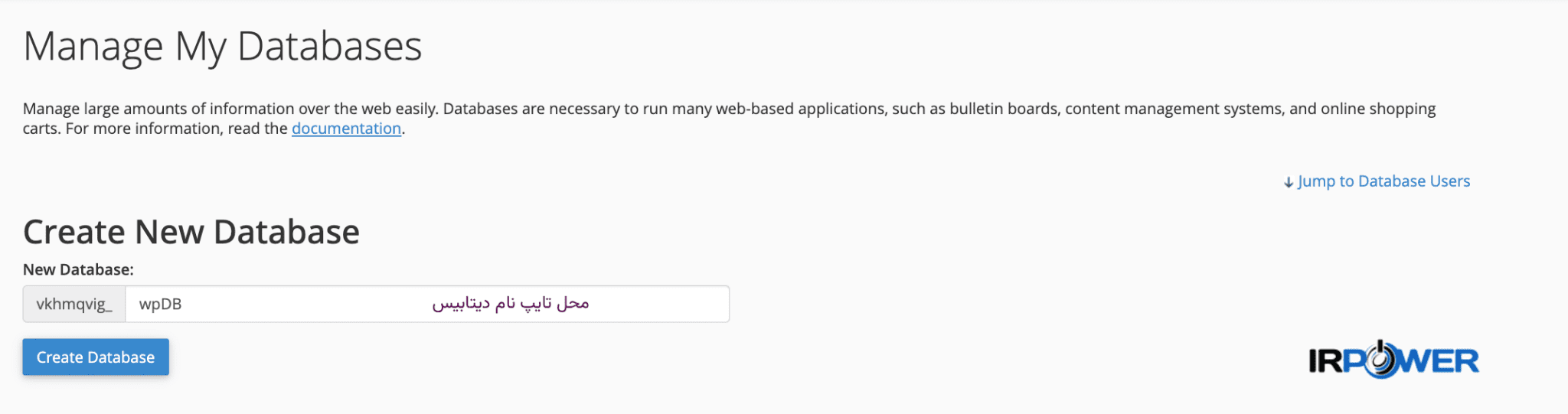
Task: Click the power symbol inside IRPOWER logo
Action: pos(1380,359)
